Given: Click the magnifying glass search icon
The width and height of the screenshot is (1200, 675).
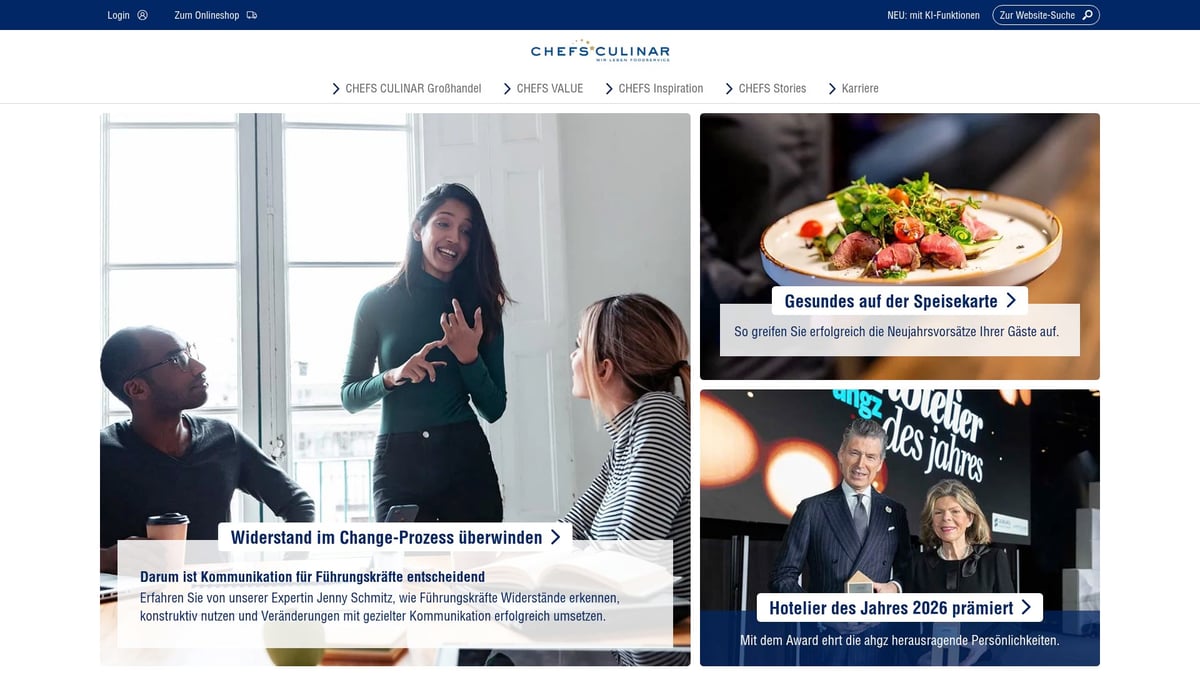Looking at the screenshot, I should pyautogui.click(x=1088, y=15).
